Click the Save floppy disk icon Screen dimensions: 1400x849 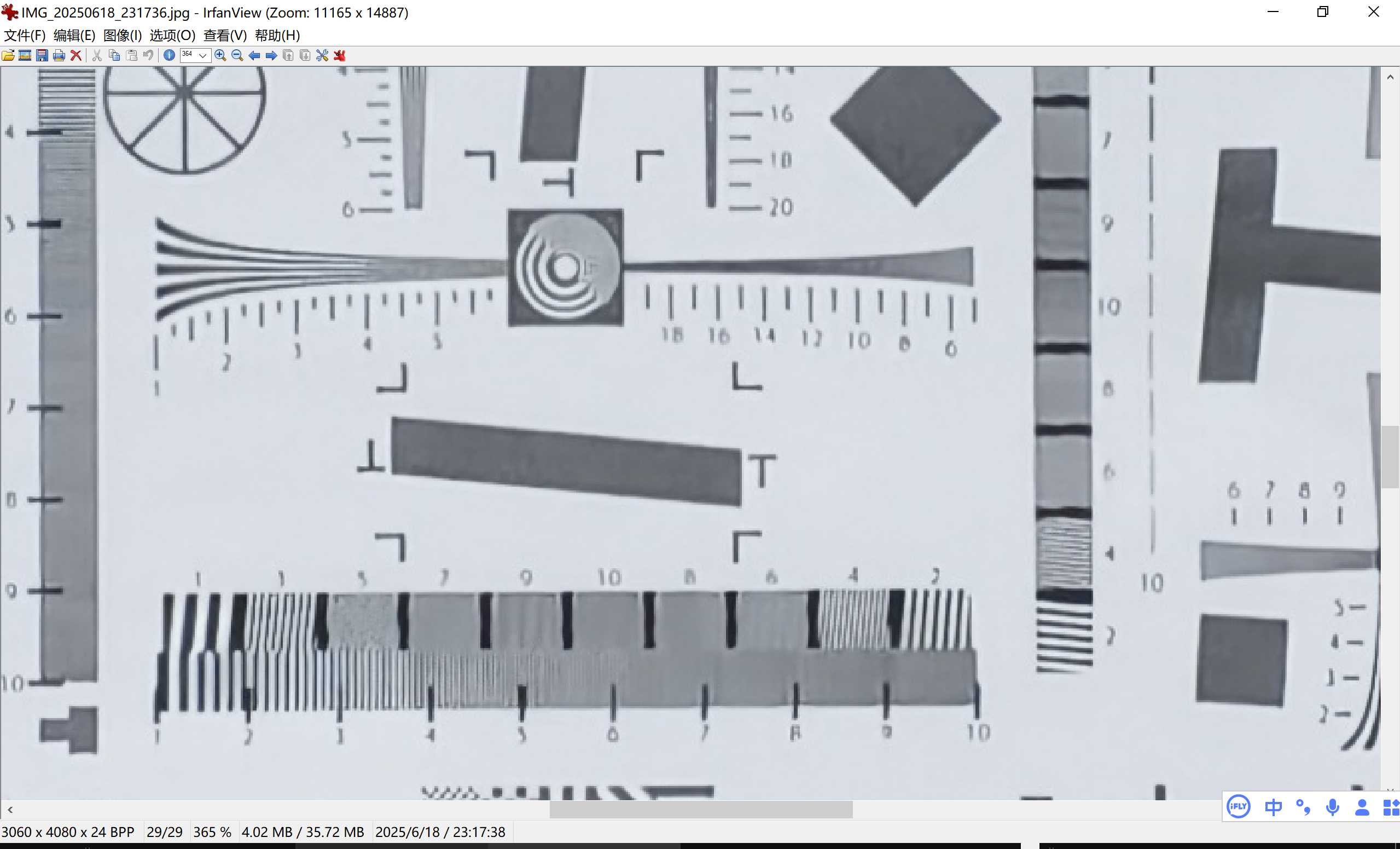tap(42, 55)
